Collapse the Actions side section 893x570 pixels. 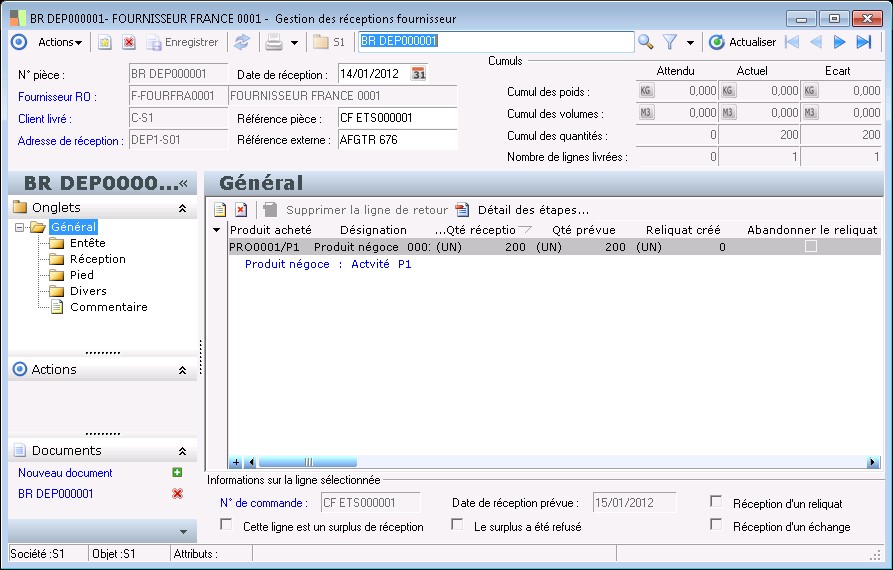[182, 370]
